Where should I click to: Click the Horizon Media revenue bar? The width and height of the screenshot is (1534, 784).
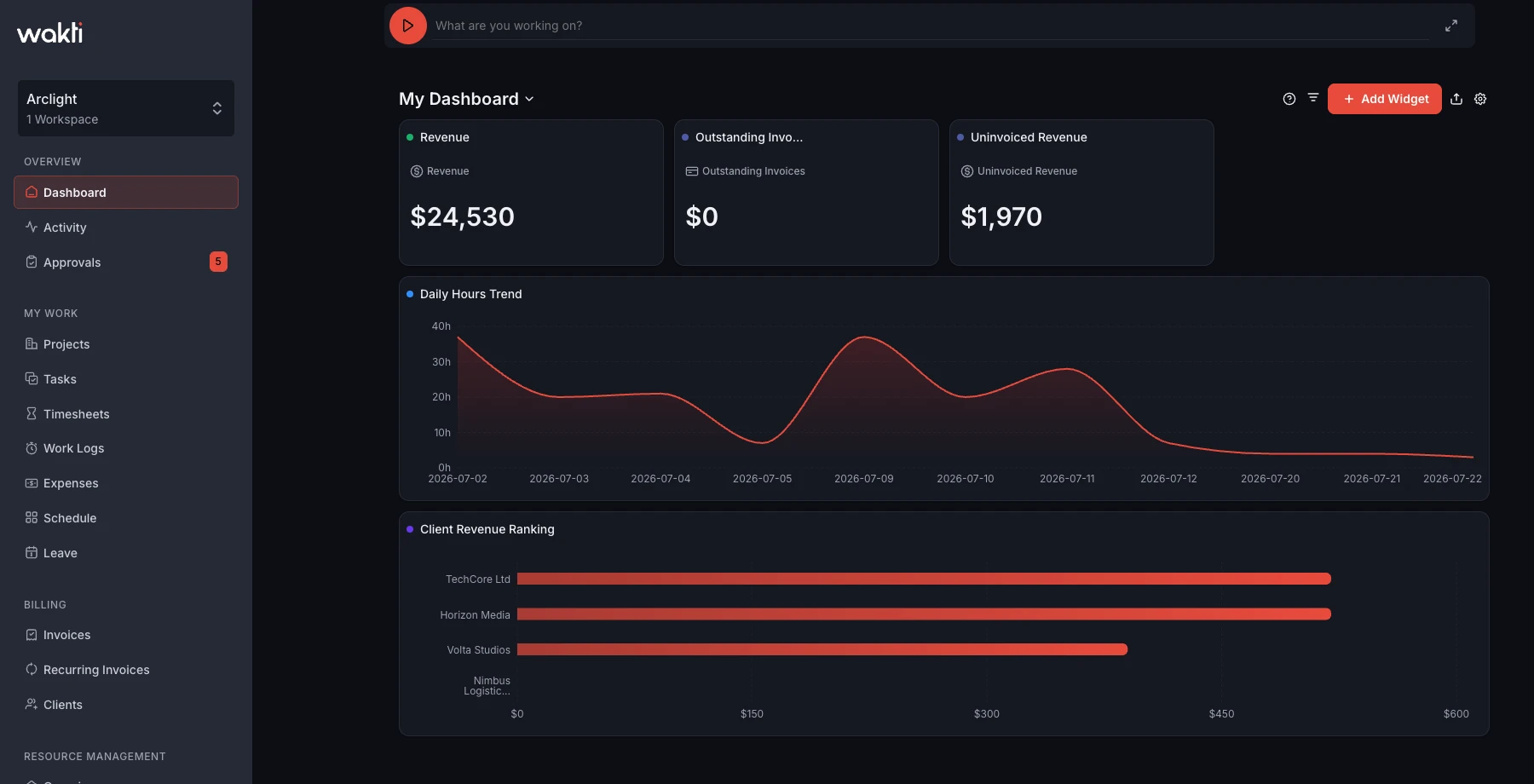pyautogui.click(x=924, y=614)
